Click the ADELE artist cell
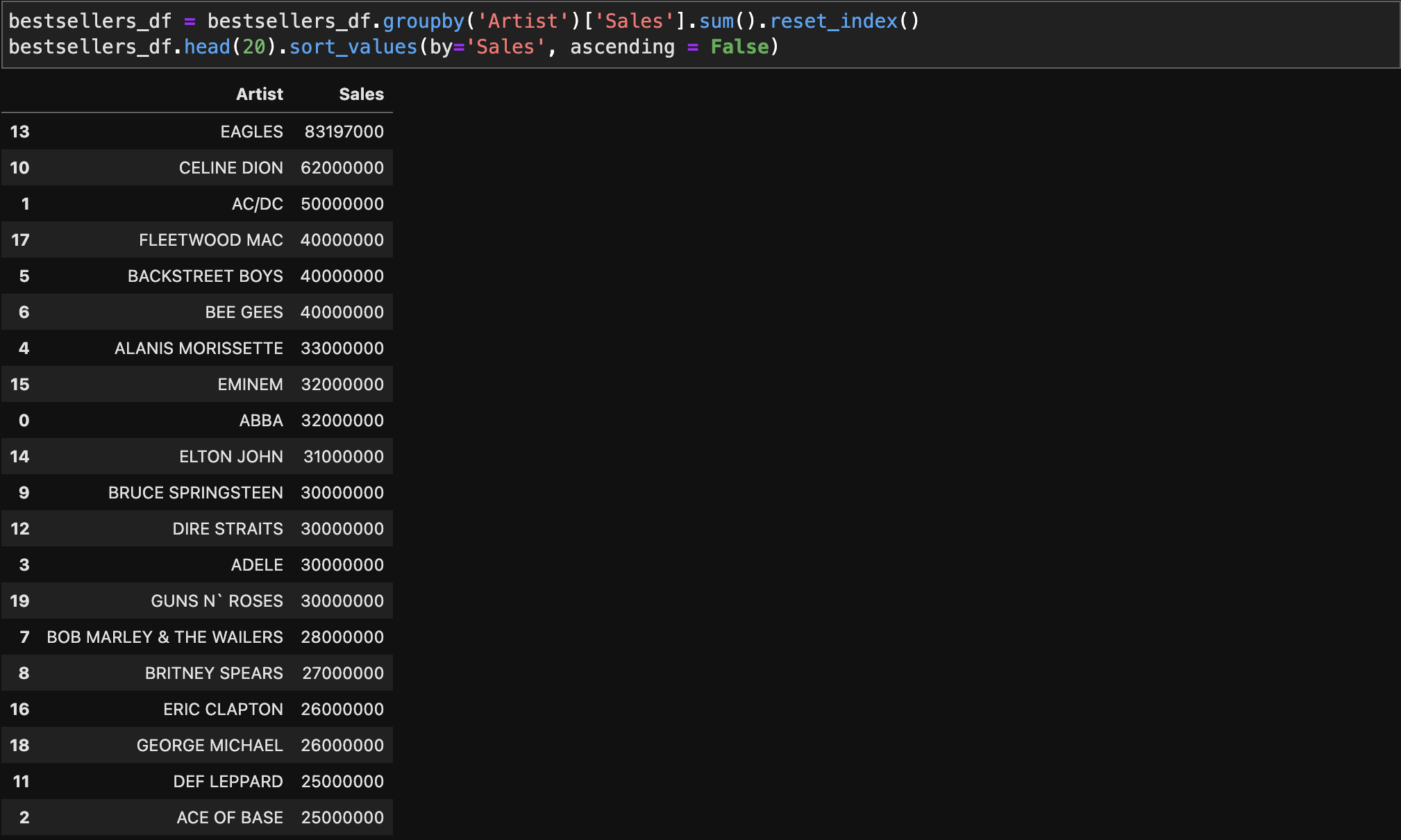The height and width of the screenshot is (840, 1401). (257, 564)
